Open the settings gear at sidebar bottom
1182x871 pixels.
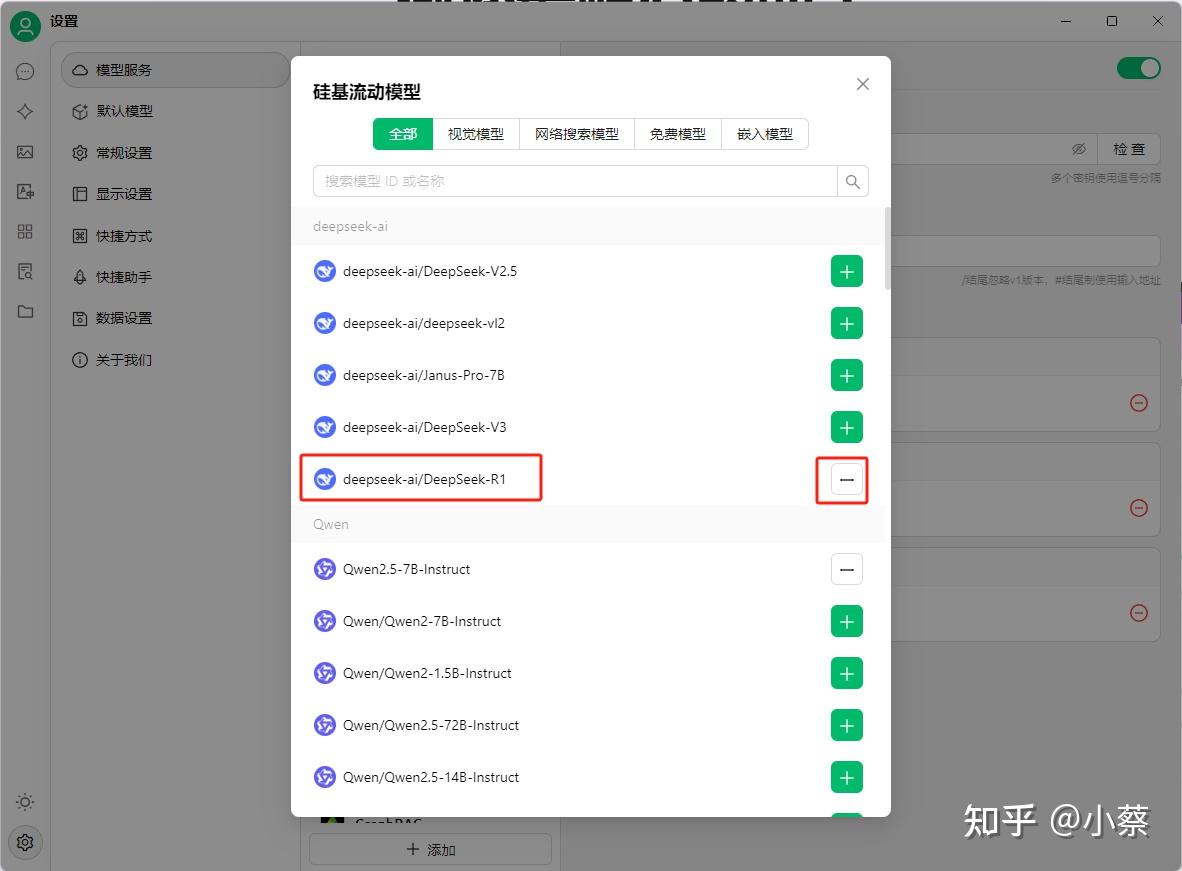click(x=25, y=842)
